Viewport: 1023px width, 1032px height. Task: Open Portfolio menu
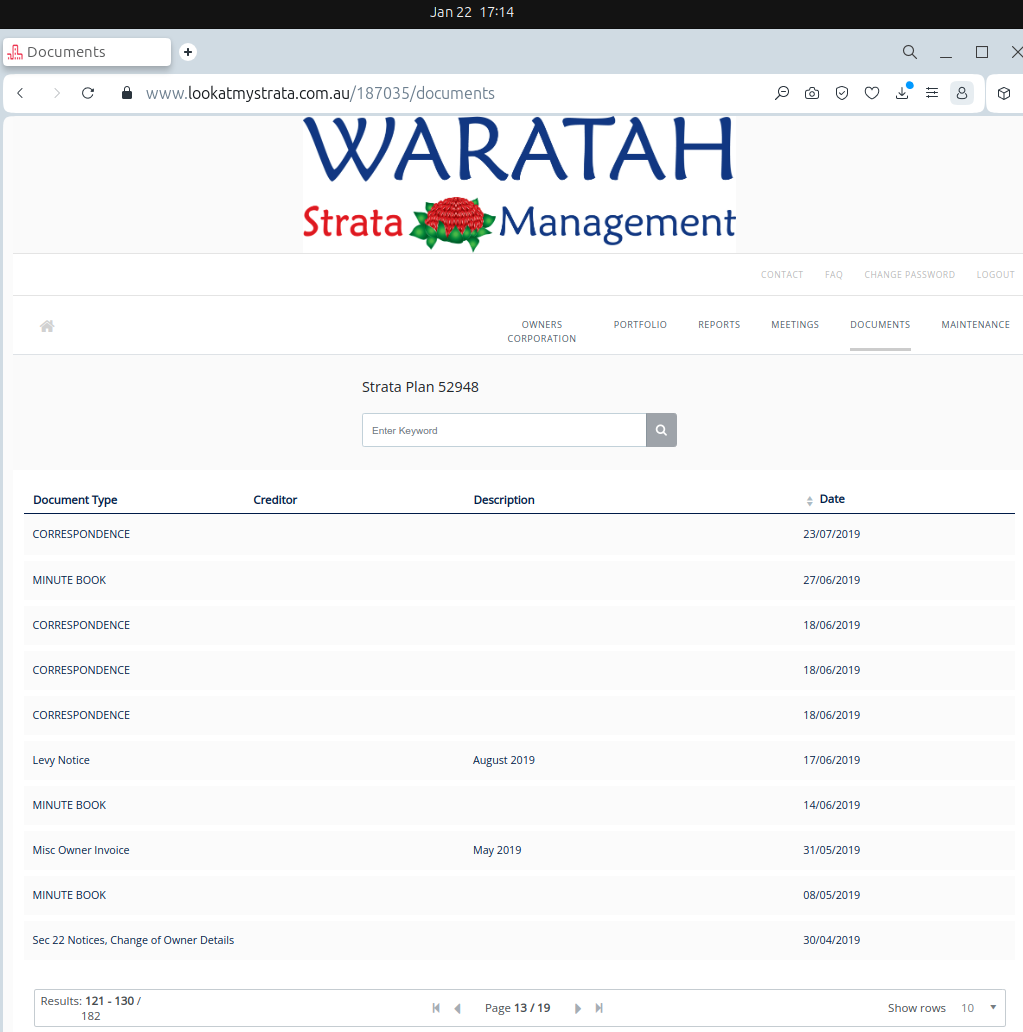pos(640,324)
